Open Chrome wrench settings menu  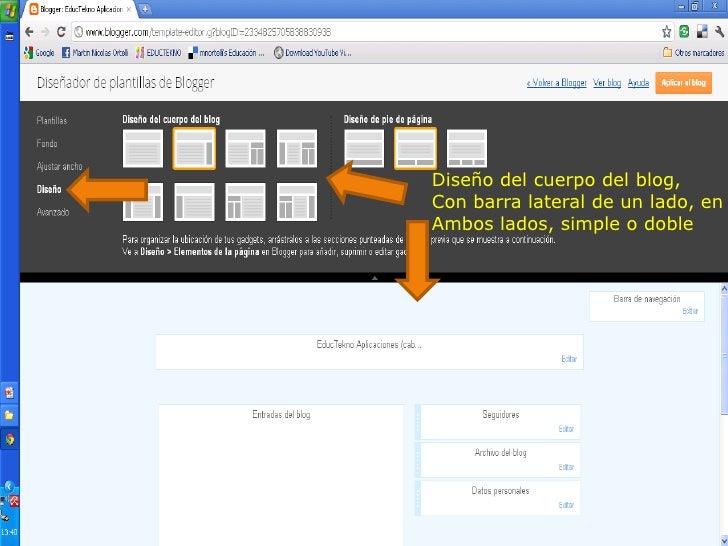click(720, 32)
